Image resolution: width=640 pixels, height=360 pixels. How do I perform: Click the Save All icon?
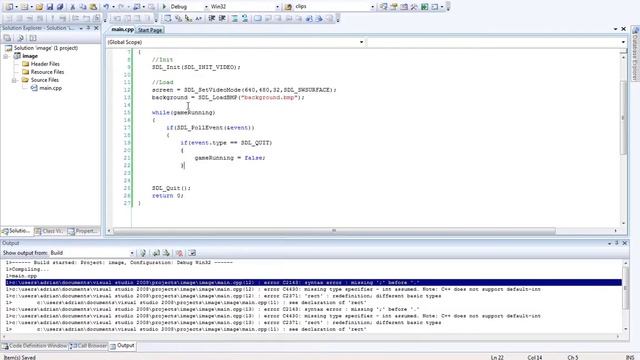[60, 7]
